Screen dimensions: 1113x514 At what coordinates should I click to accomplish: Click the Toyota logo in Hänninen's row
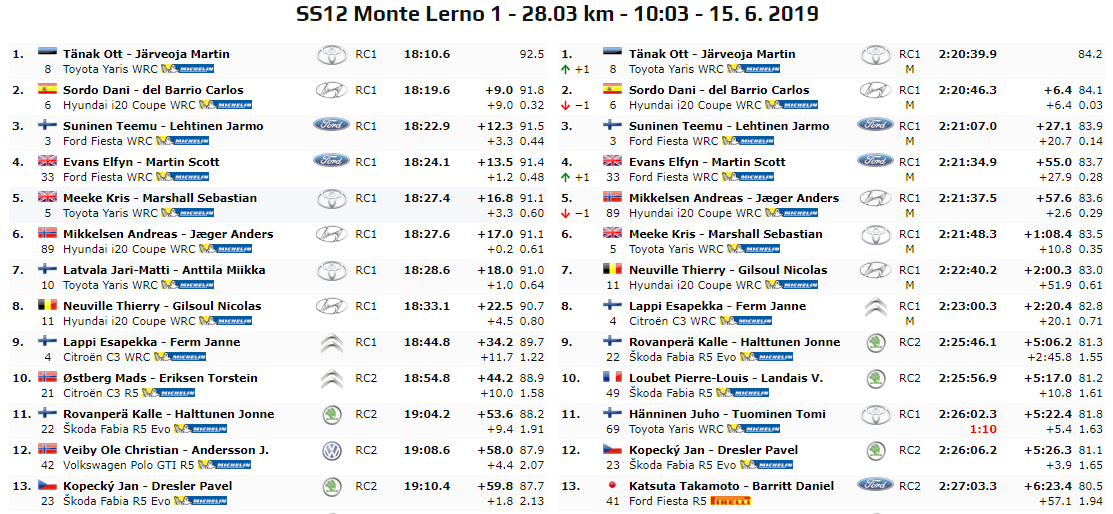click(x=875, y=415)
